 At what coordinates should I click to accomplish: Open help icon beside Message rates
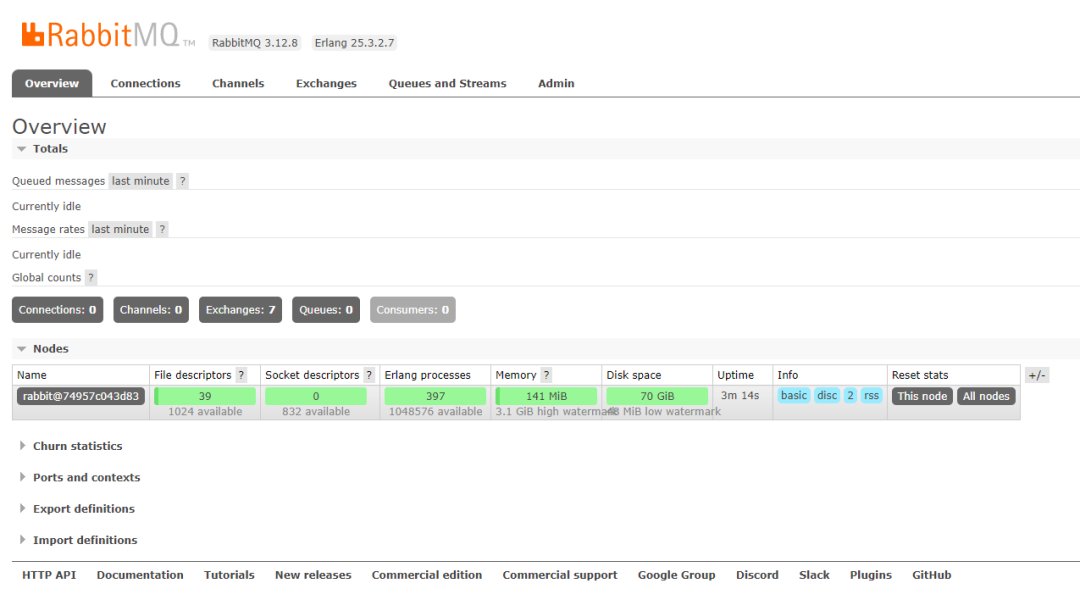pos(163,229)
